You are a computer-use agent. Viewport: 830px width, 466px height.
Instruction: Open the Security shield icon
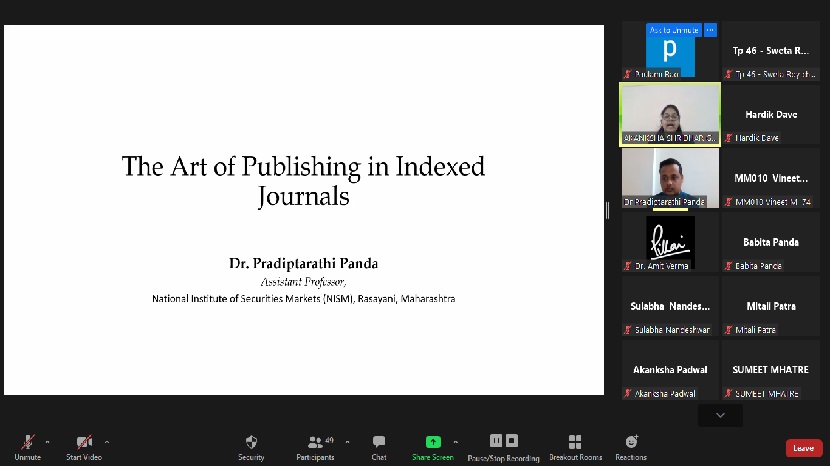pyautogui.click(x=251, y=442)
